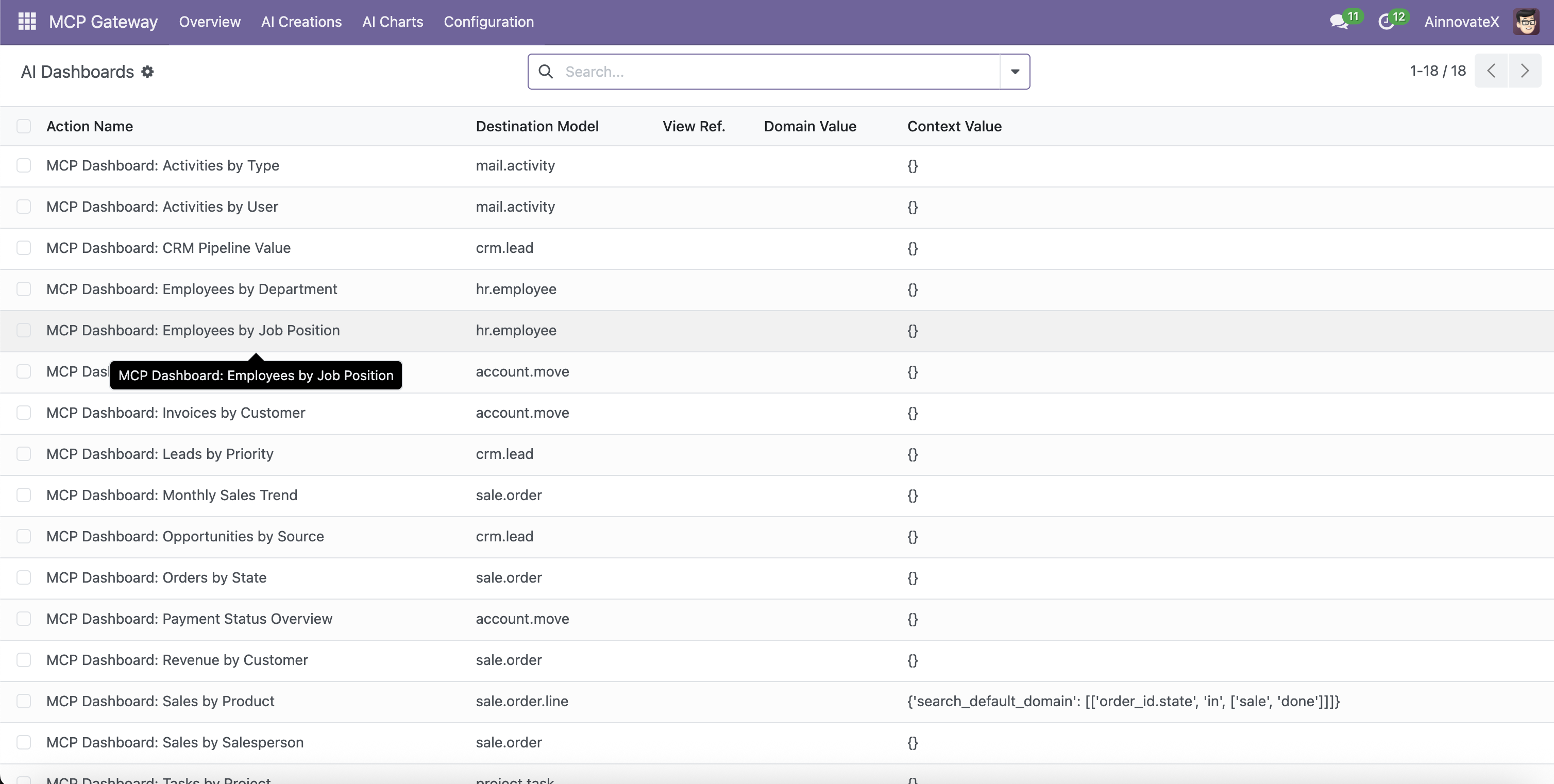The height and width of the screenshot is (784, 1554).
Task: Open the AI Charts menu item
Action: tap(392, 22)
